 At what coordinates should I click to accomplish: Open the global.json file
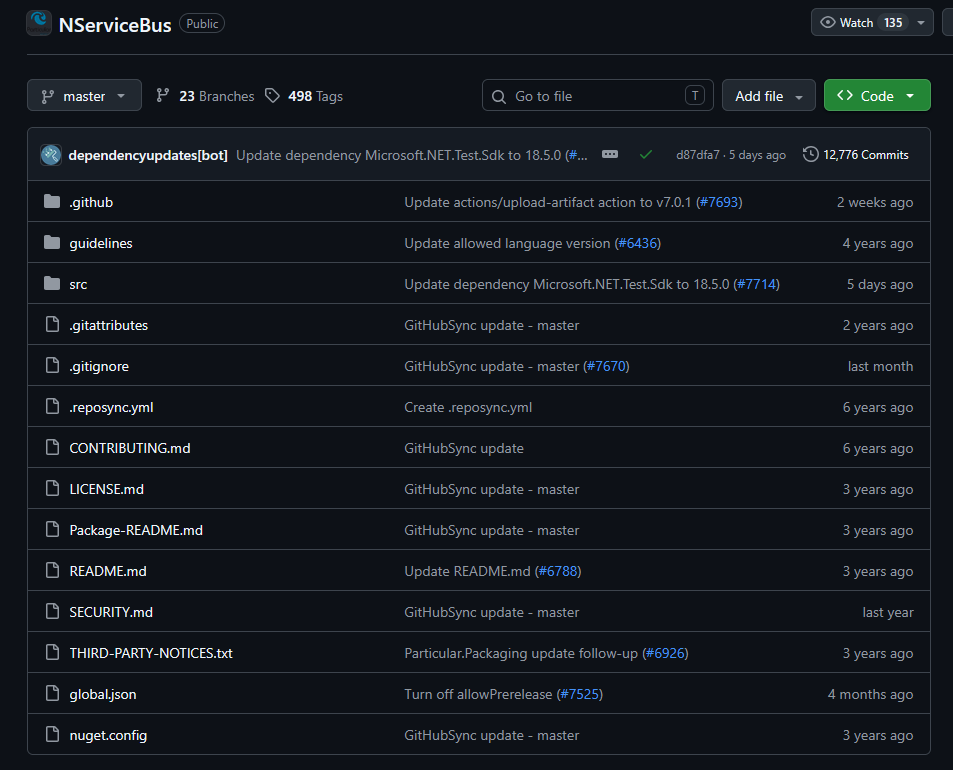[103, 694]
